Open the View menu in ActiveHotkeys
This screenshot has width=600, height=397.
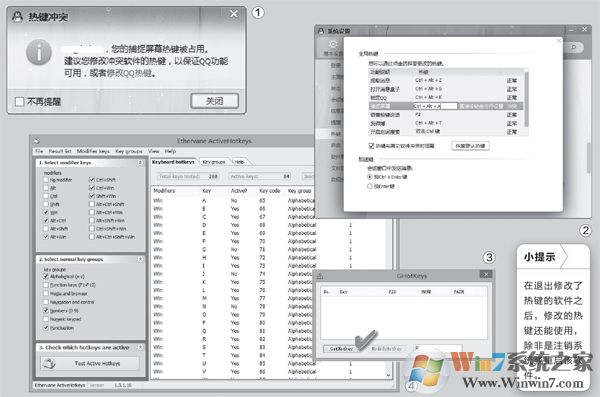(x=153, y=151)
